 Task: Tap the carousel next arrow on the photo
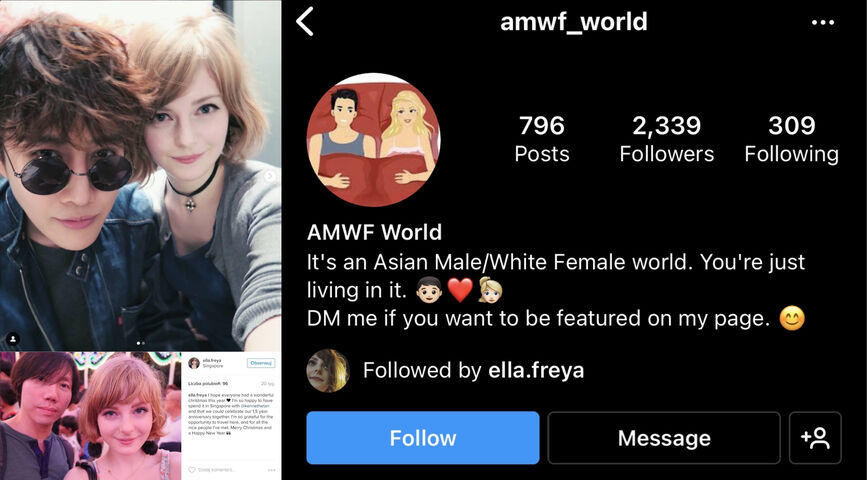pyautogui.click(x=270, y=176)
